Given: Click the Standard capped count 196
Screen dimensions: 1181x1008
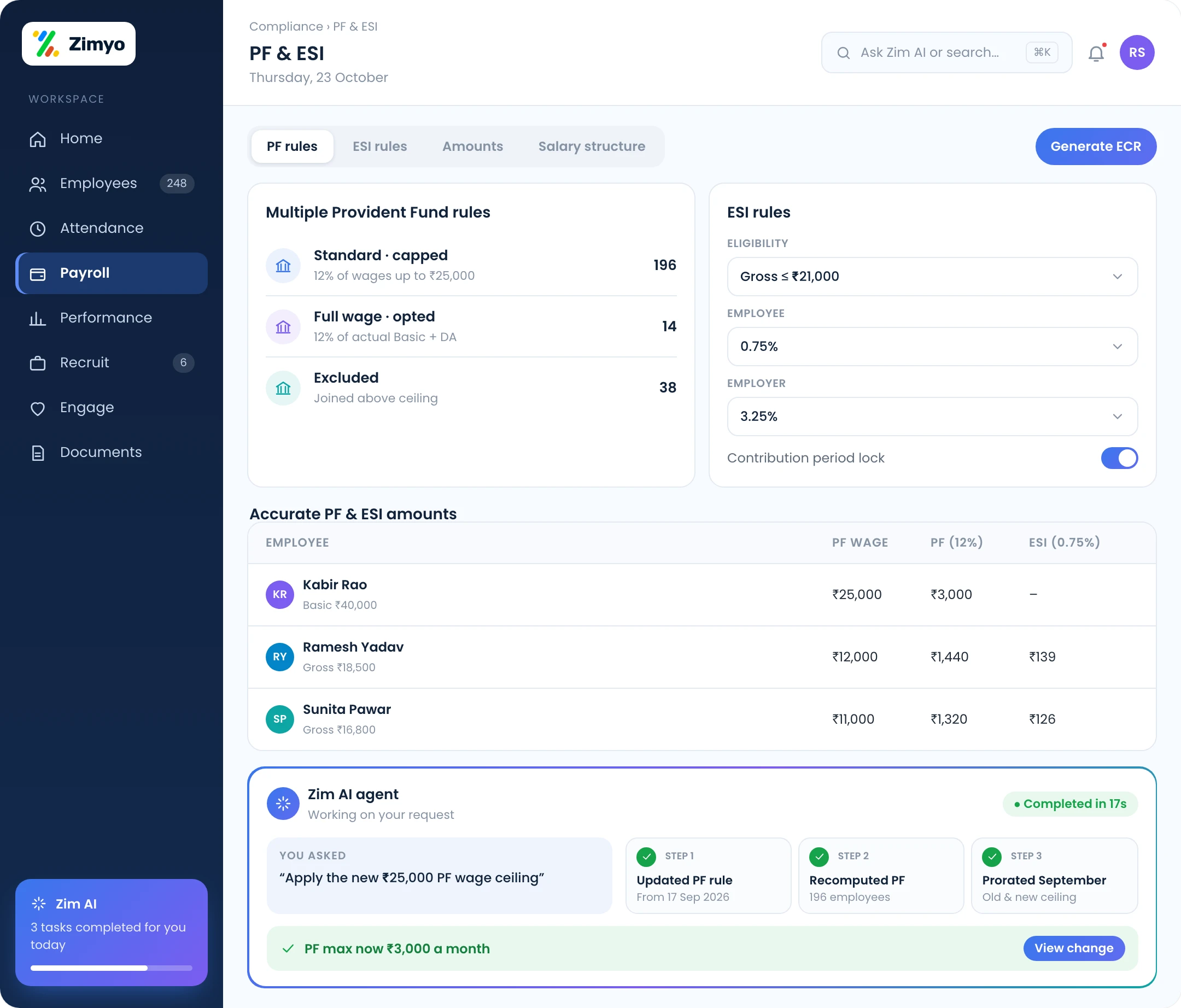Looking at the screenshot, I should [665, 265].
